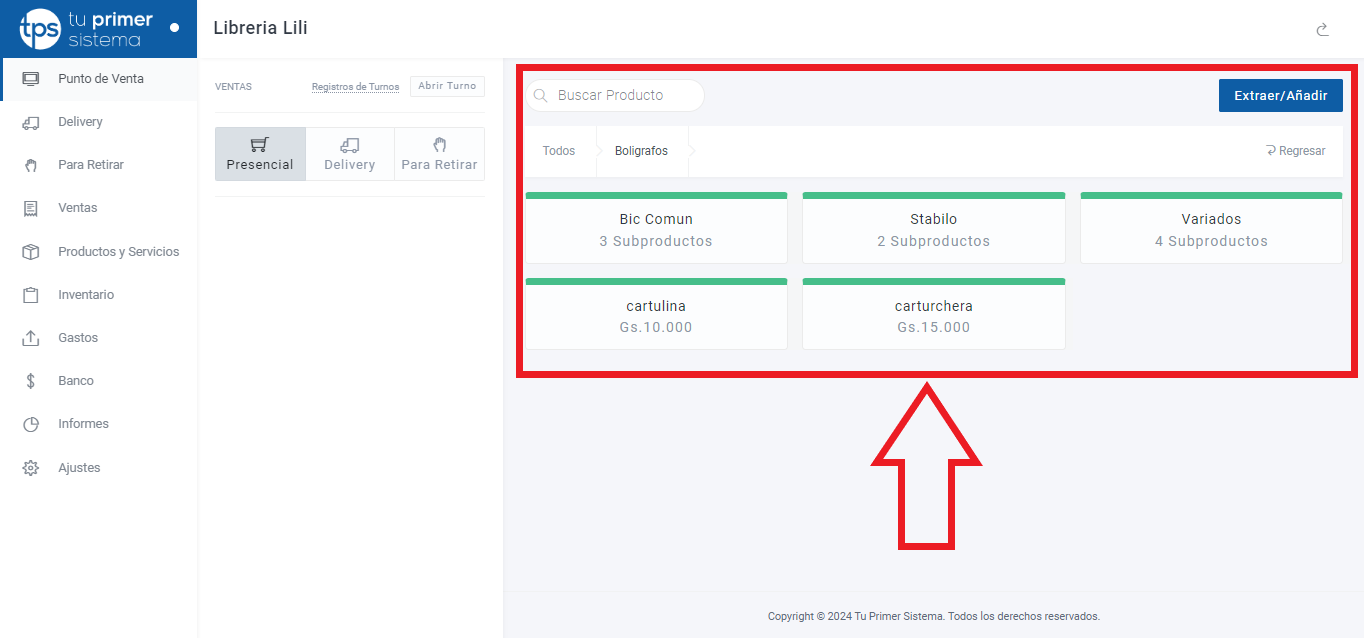The width and height of the screenshot is (1364, 638).
Task: Click the Productos y Servicios box icon
Action: [30, 252]
